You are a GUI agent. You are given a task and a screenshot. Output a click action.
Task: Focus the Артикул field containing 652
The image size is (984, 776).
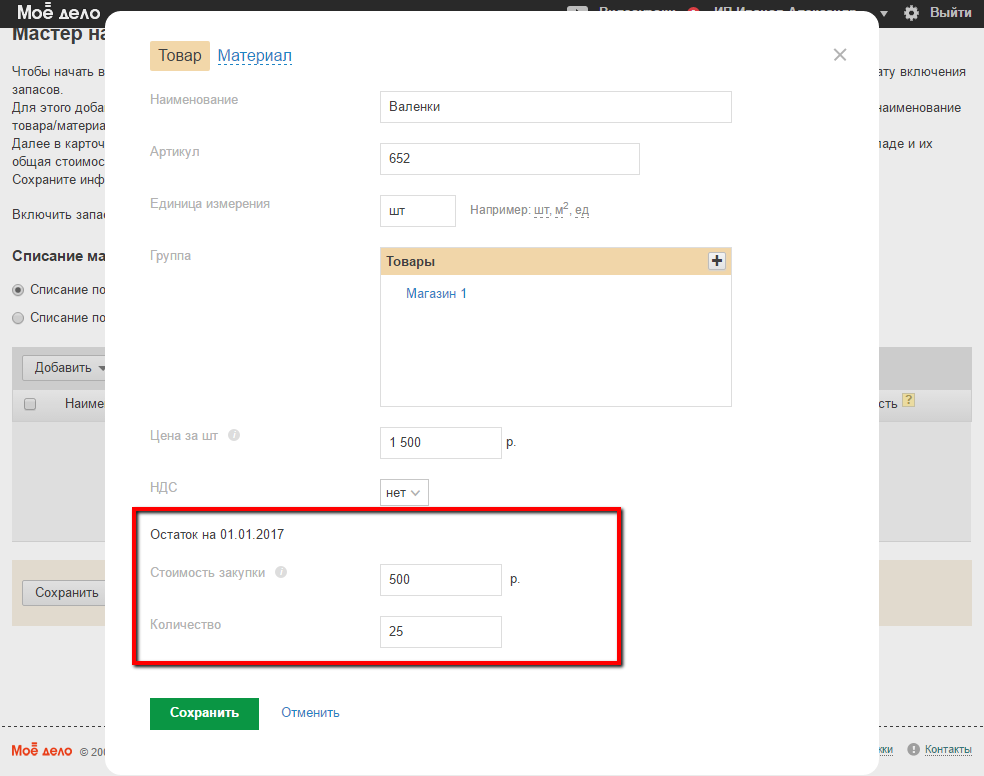(510, 159)
